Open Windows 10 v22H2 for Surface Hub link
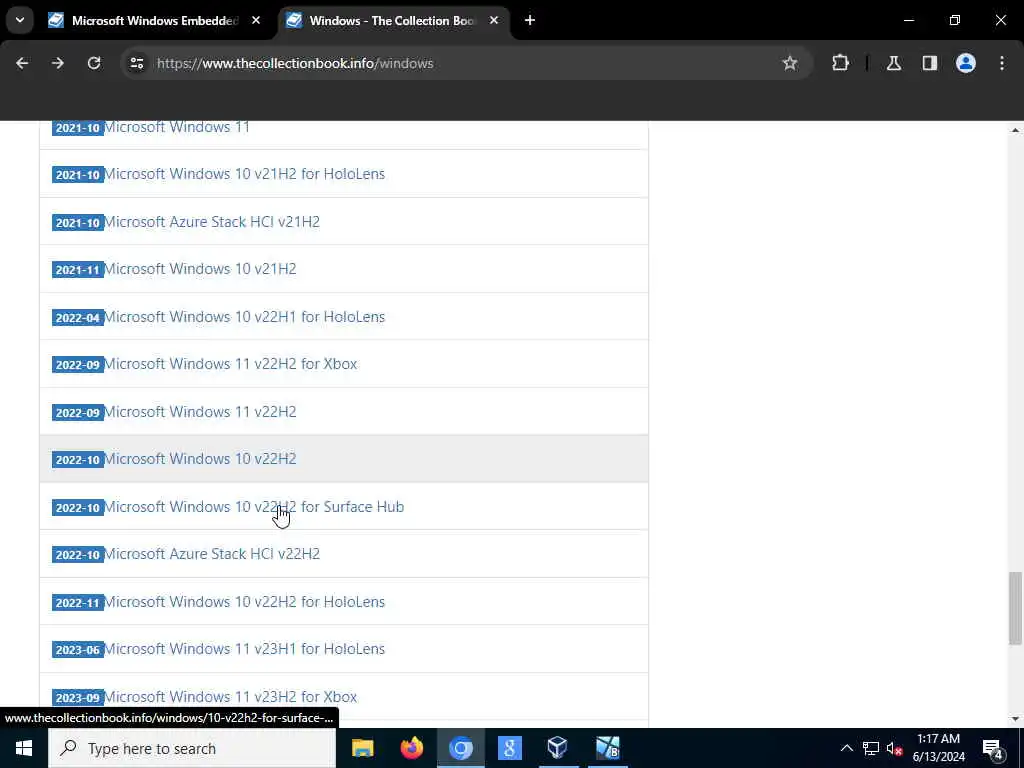This screenshot has width=1024, height=768. (x=254, y=507)
